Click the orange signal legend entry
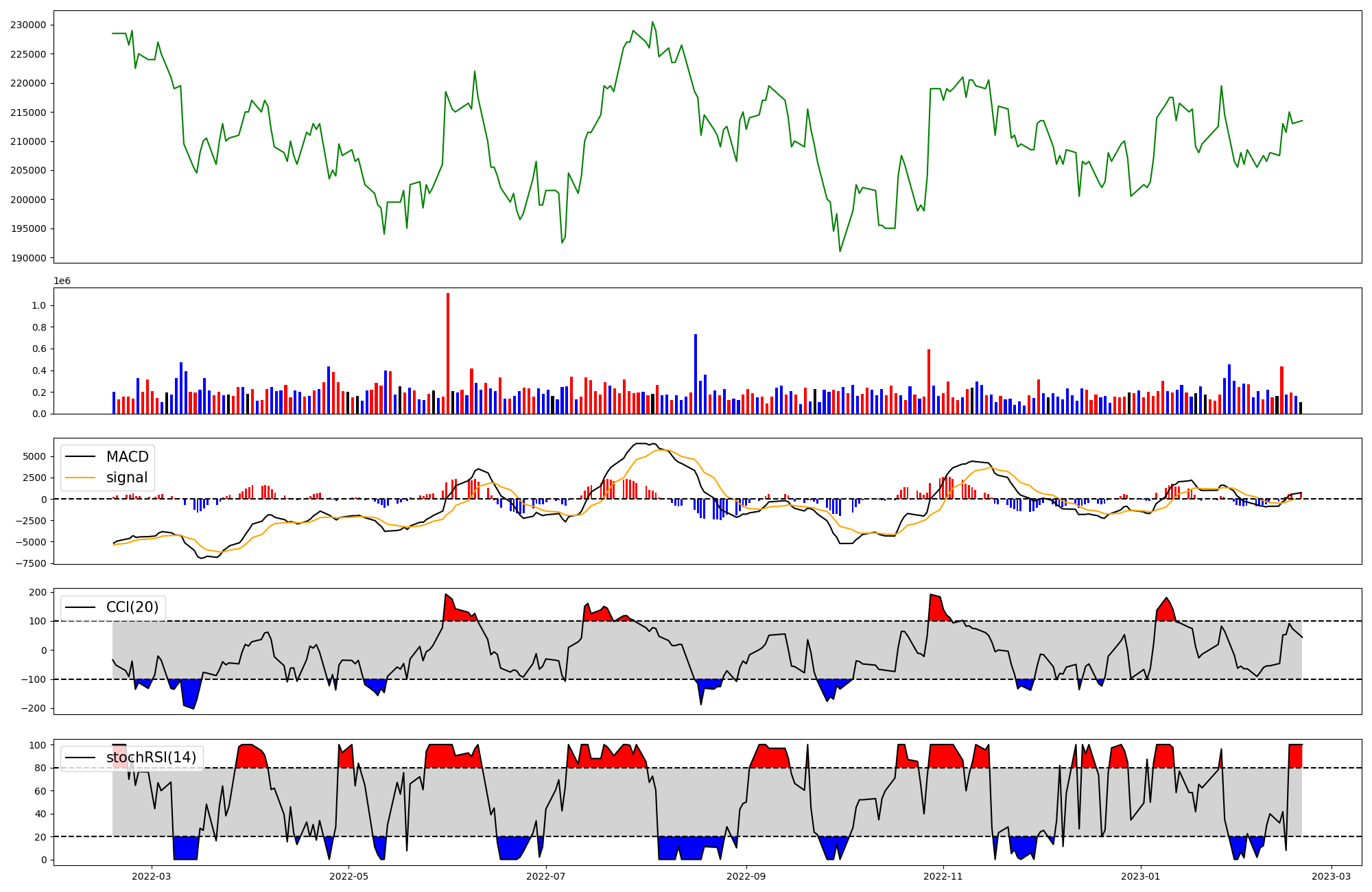 (127, 478)
